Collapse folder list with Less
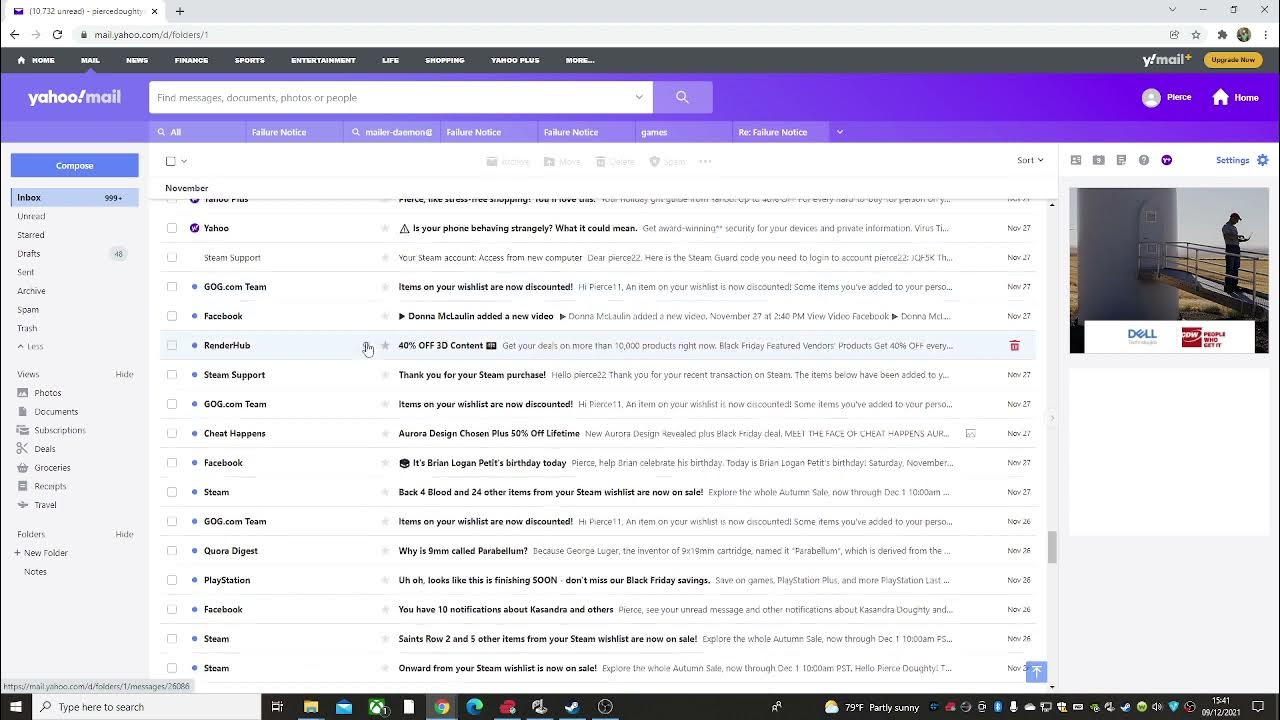The image size is (1280, 720). [x=31, y=346]
